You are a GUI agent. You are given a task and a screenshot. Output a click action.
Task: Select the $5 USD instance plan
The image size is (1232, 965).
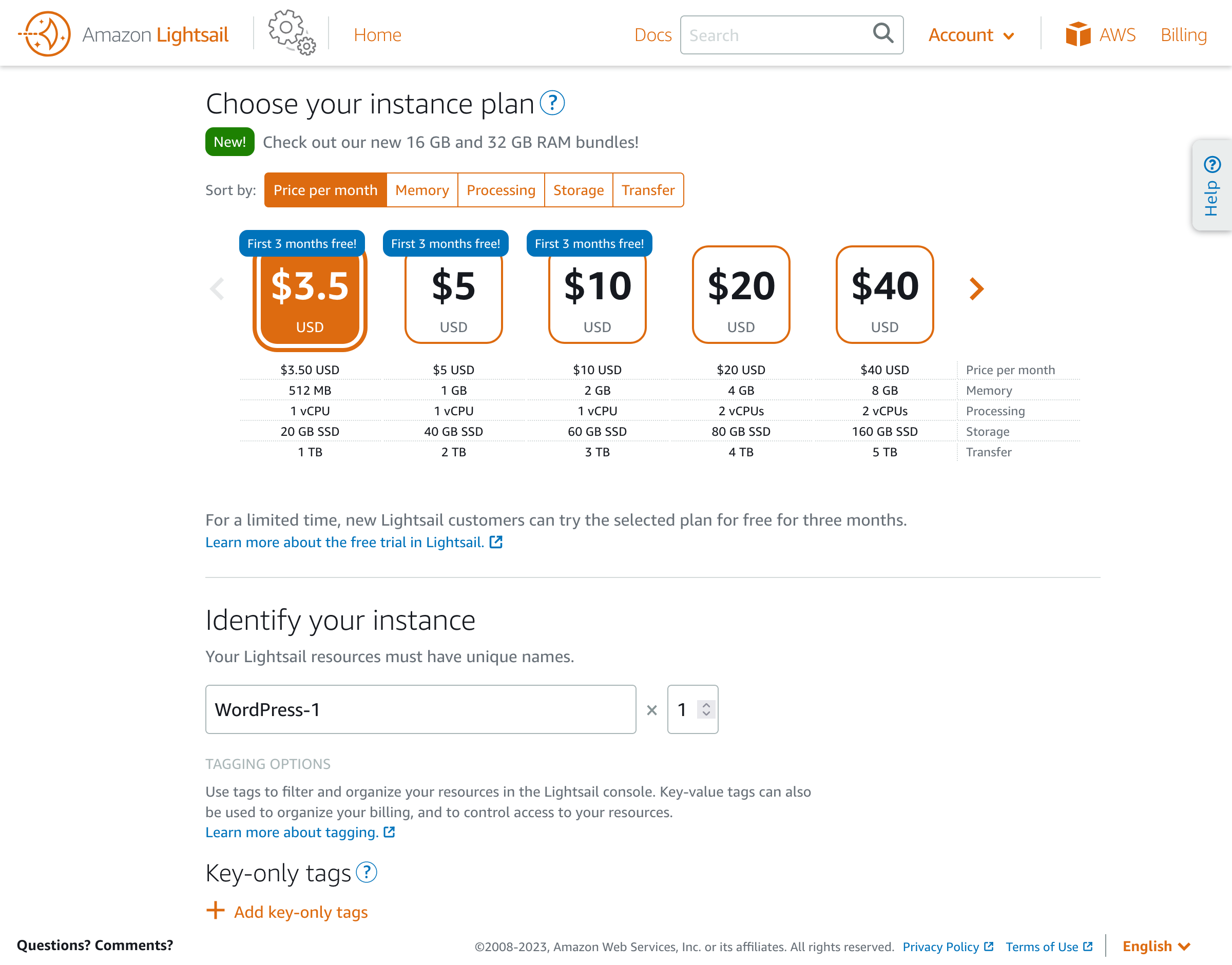tap(453, 296)
